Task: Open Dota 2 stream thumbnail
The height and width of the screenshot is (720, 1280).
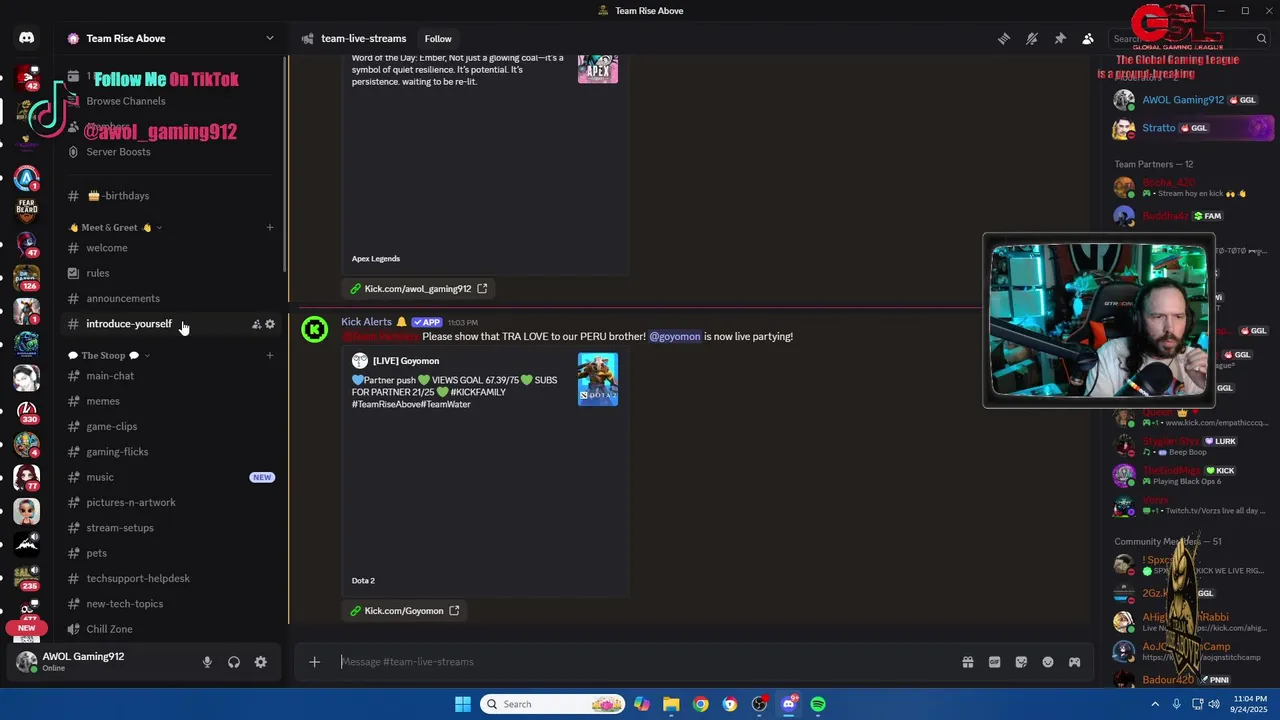Action: (x=598, y=380)
